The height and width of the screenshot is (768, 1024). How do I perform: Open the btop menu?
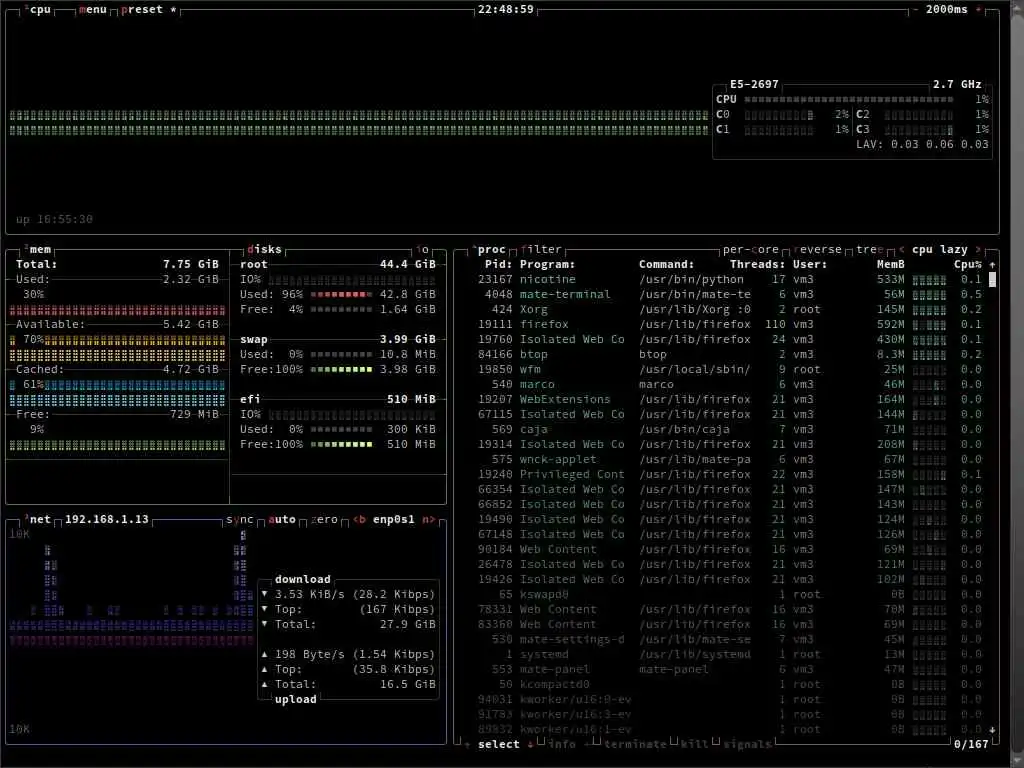click(92, 10)
